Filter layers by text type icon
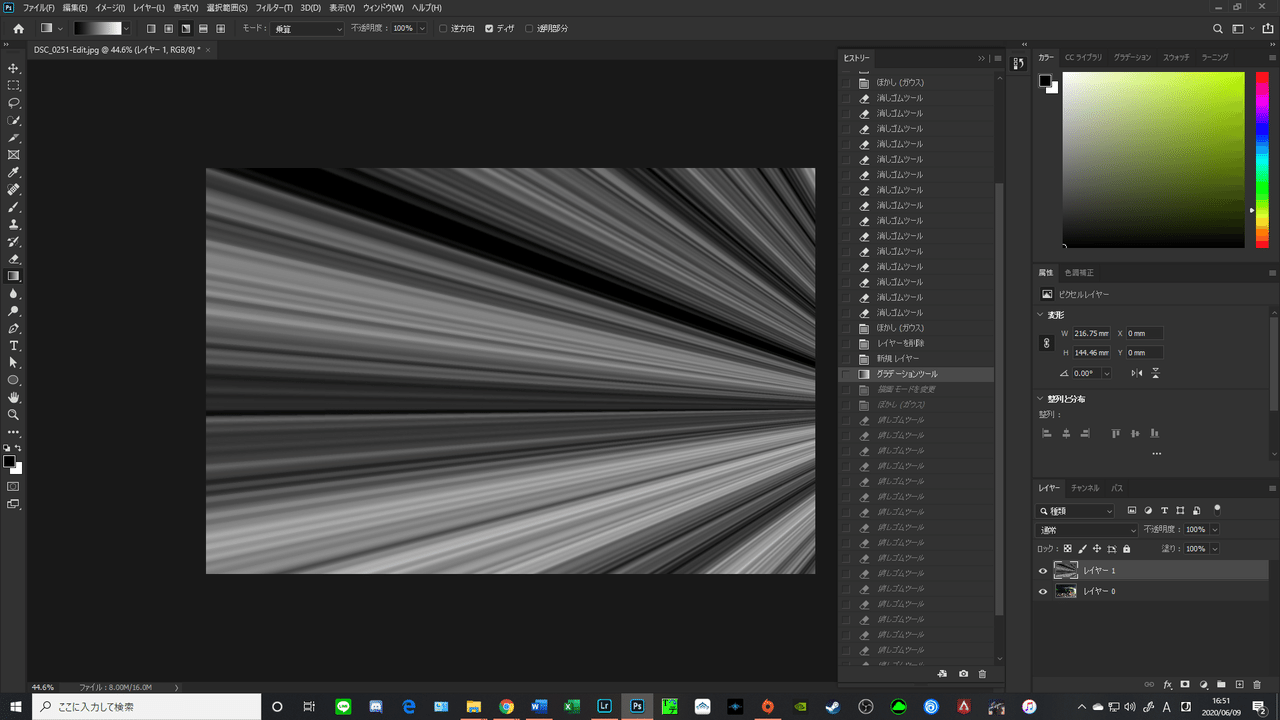Viewport: 1280px width, 720px height. pyautogui.click(x=1164, y=511)
